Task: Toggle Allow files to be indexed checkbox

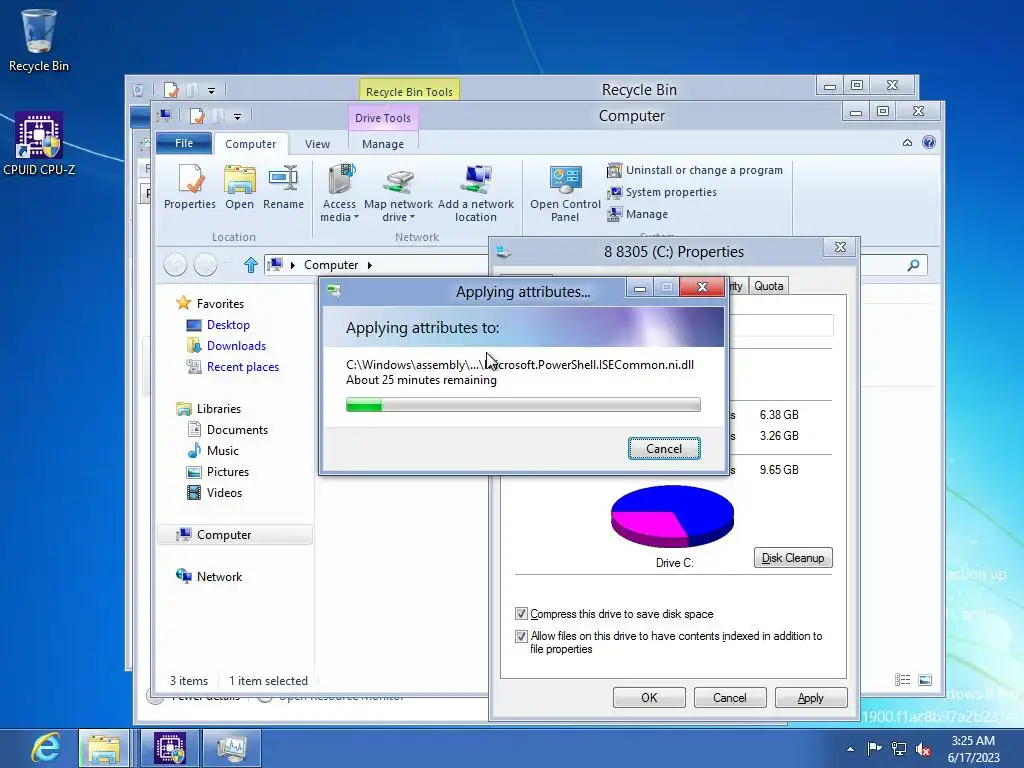Action: pyautogui.click(x=521, y=636)
